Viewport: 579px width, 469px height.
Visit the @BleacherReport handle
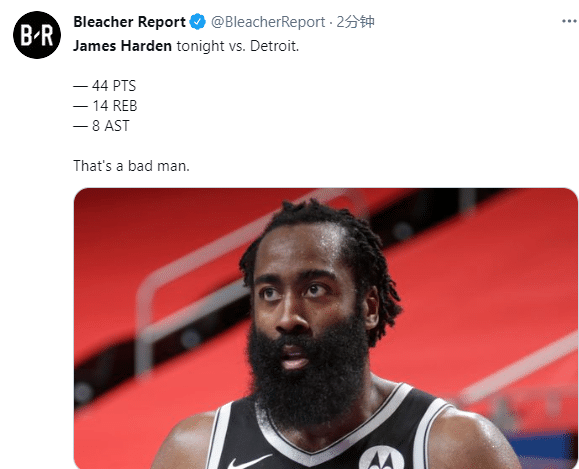pyautogui.click(x=268, y=22)
